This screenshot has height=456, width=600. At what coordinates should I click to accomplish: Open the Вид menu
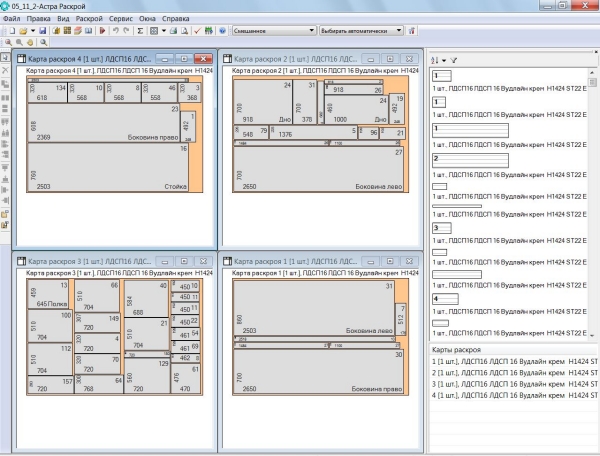[63, 18]
